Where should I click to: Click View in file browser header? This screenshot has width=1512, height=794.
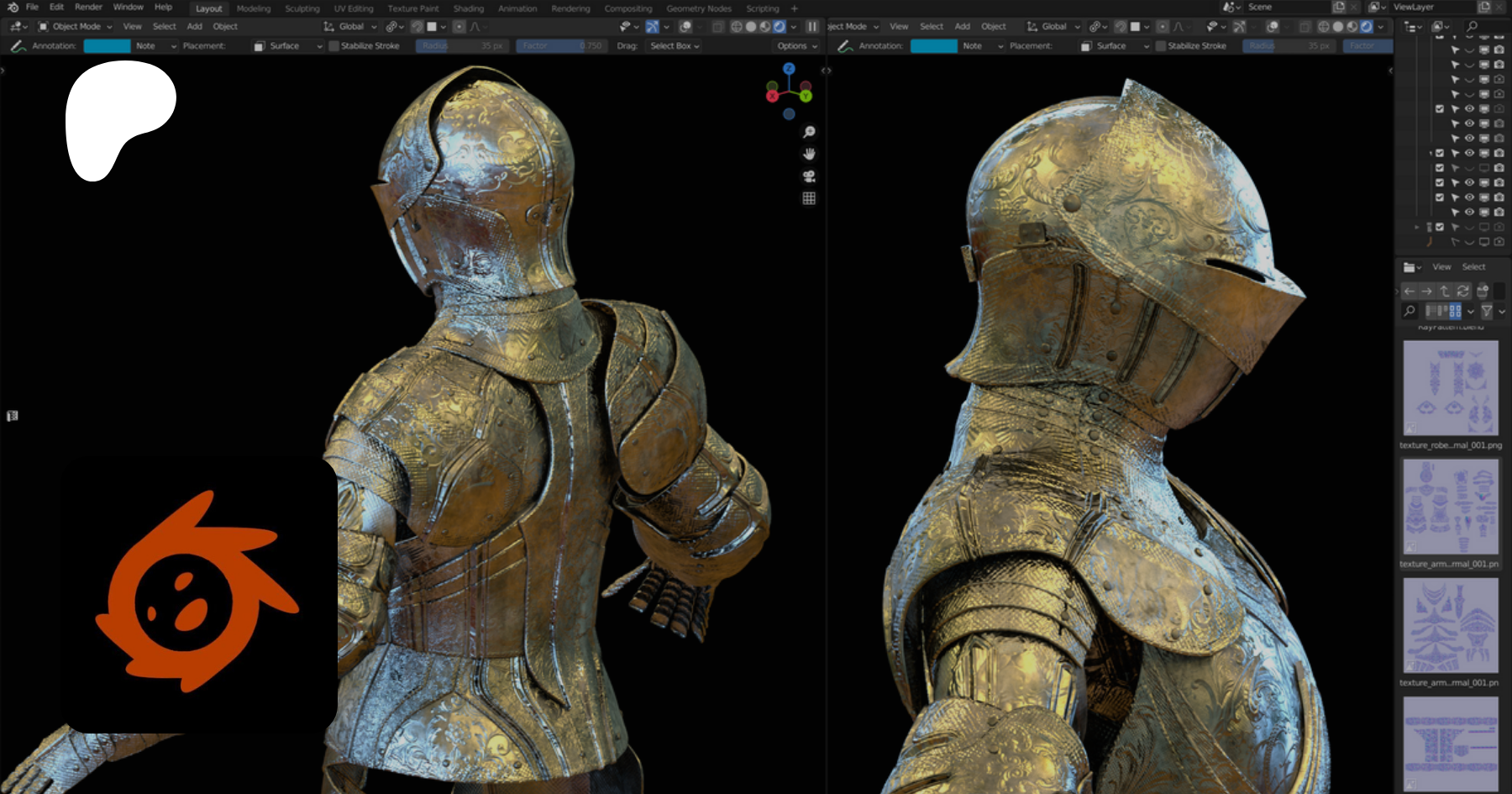point(1441,267)
